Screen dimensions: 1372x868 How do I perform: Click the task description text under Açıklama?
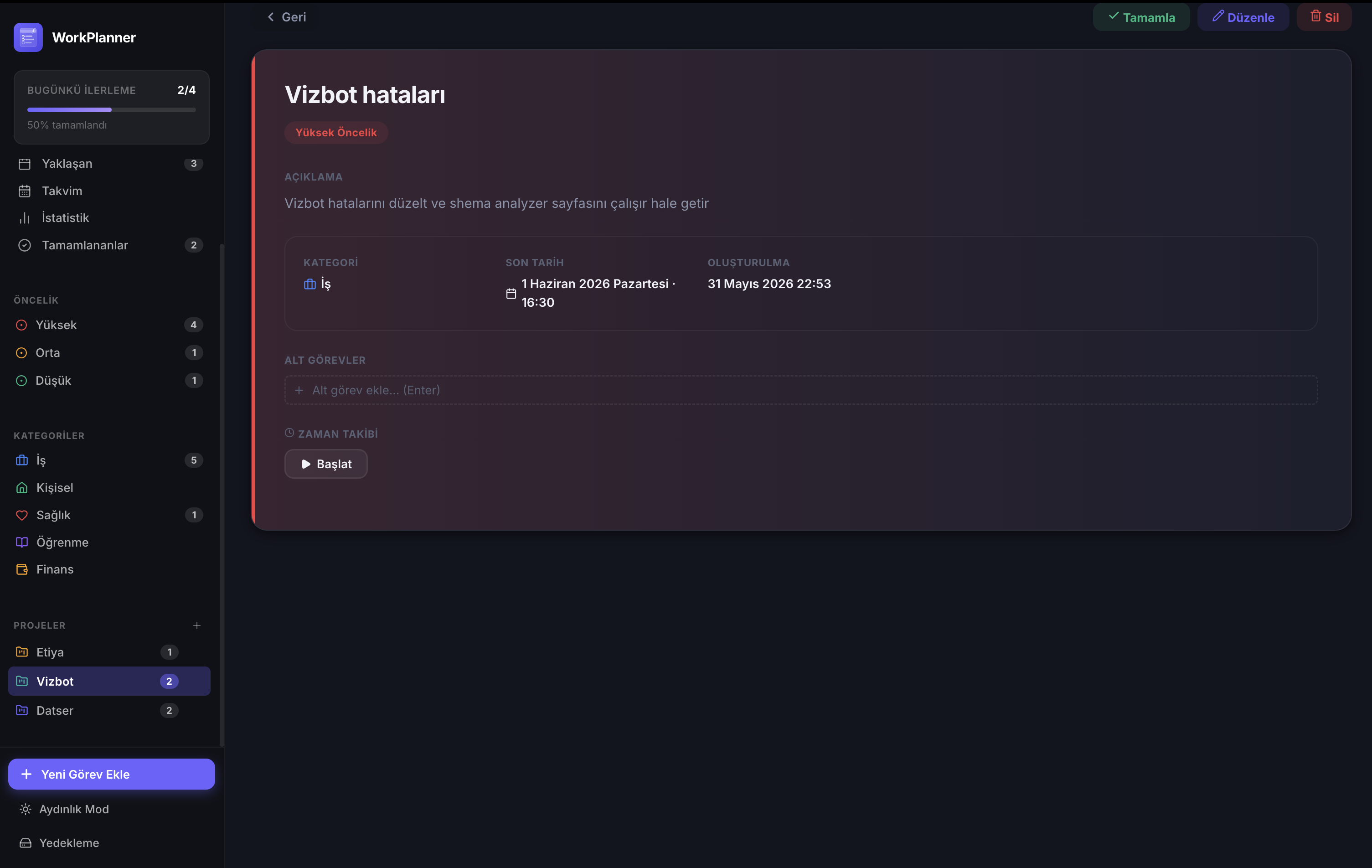pos(496,203)
